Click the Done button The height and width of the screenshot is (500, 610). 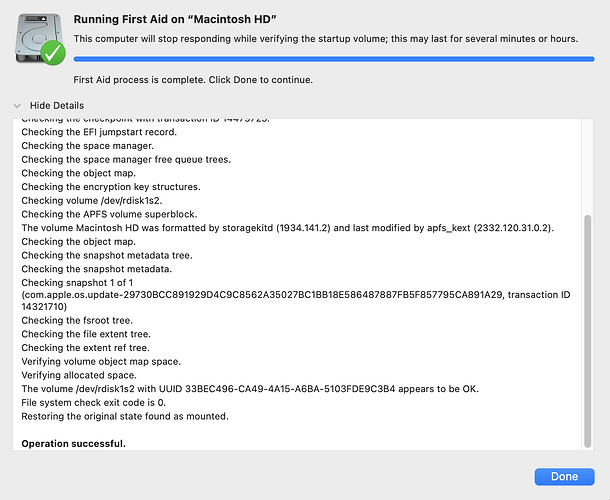[564, 476]
